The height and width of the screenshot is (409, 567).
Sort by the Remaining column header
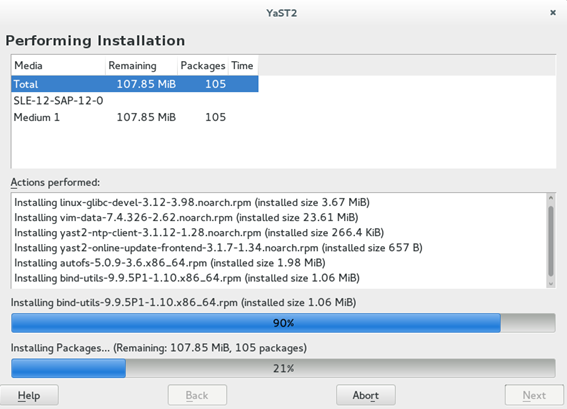click(141, 65)
